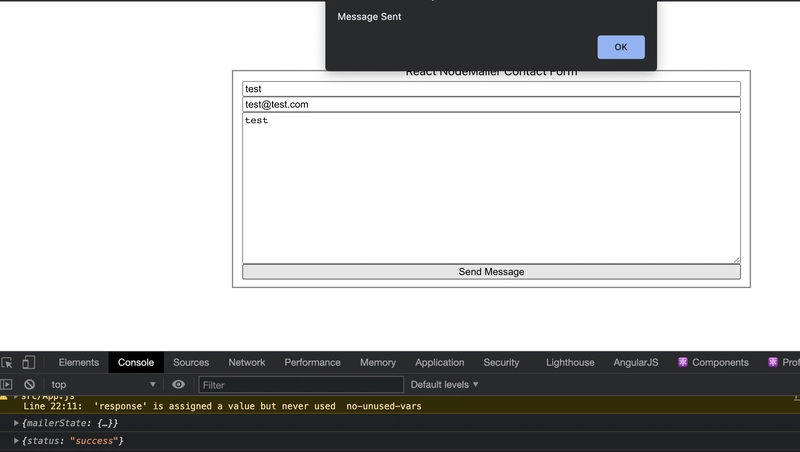Image resolution: width=800 pixels, height=452 pixels.
Task: Activate the inspect element picker icon
Action: [7, 363]
